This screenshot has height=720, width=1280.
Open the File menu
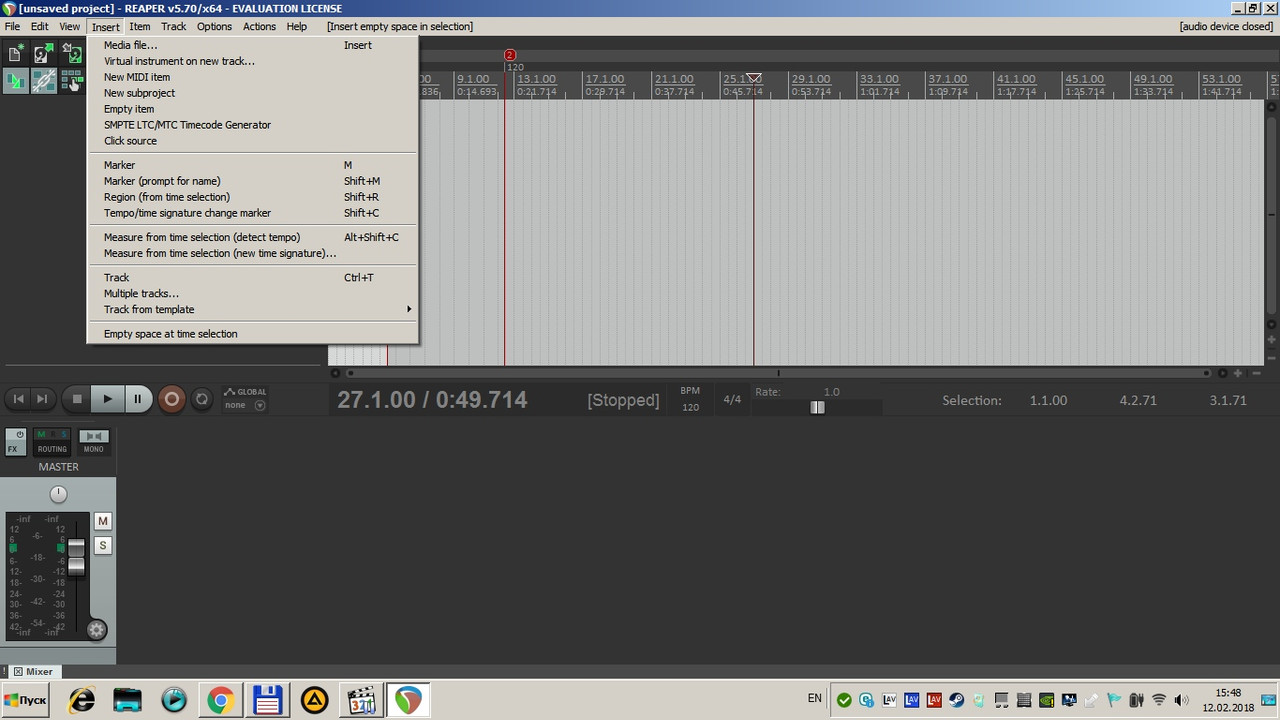(x=12, y=27)
